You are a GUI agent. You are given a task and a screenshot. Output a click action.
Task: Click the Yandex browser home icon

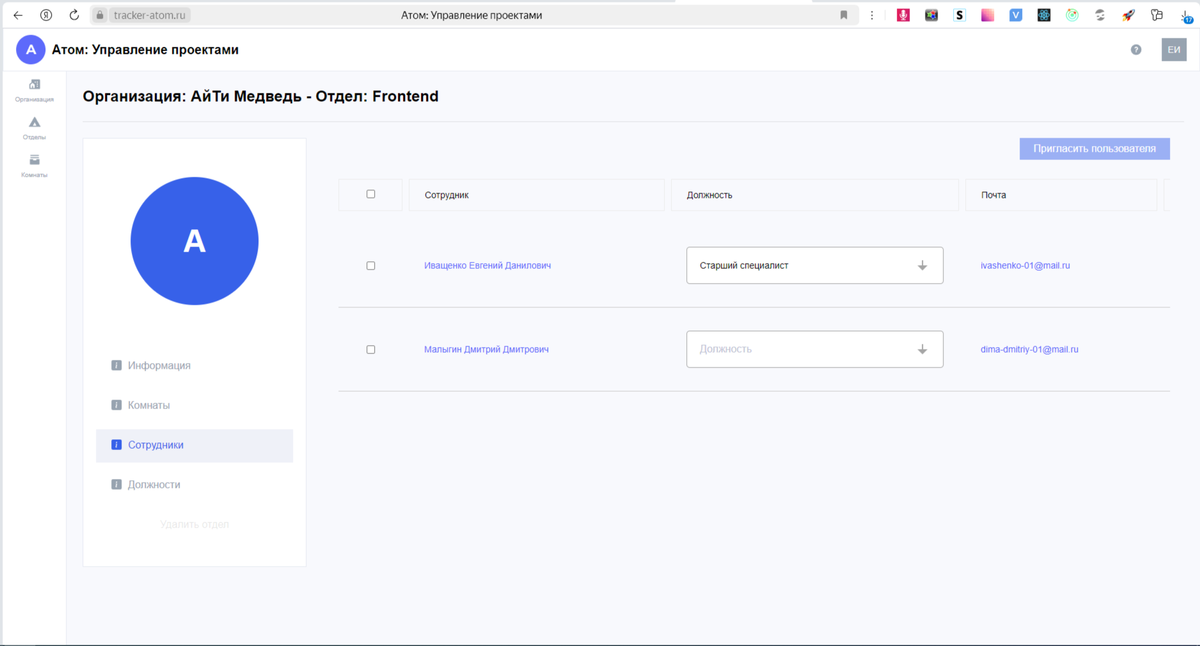pyautogui.click(x=46, y=15)
